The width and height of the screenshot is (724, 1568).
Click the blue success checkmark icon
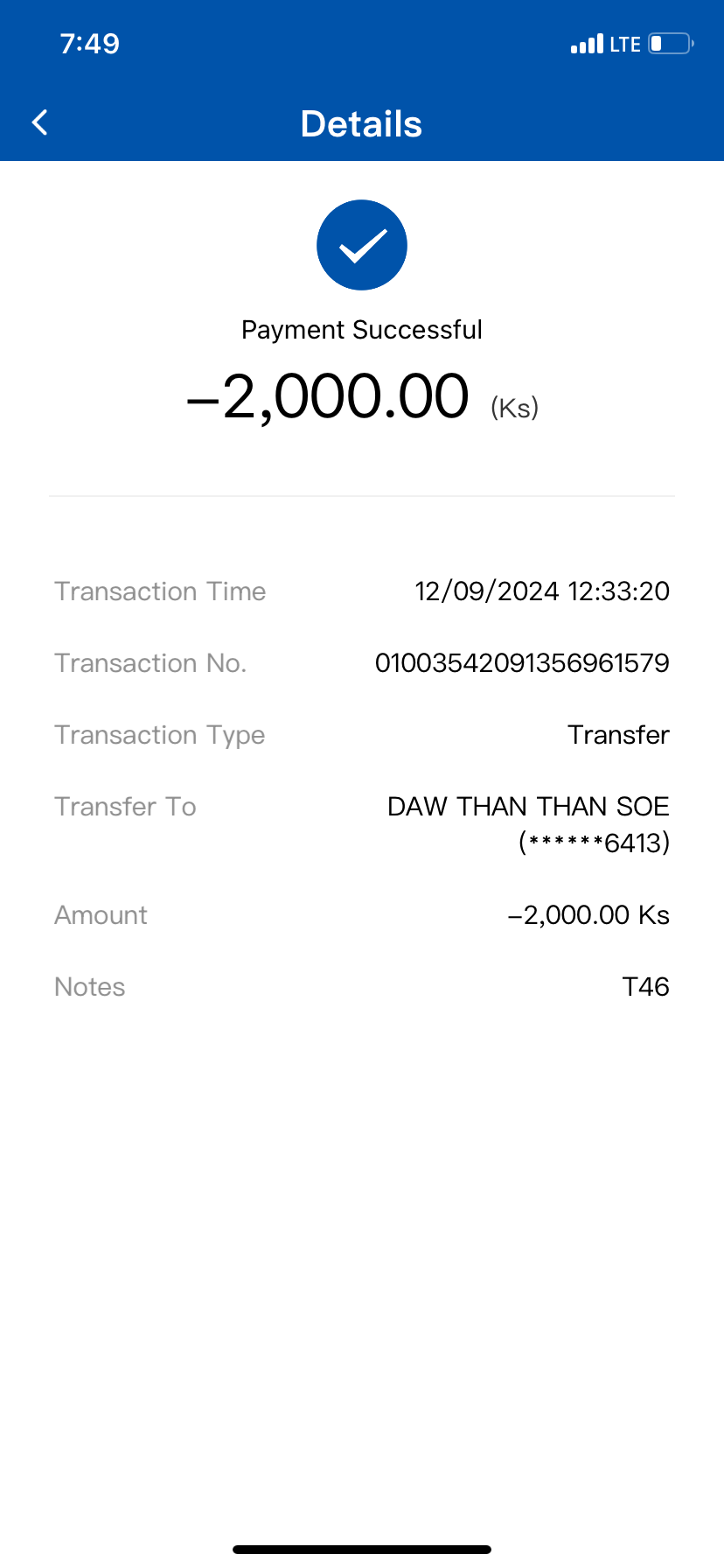362,245
